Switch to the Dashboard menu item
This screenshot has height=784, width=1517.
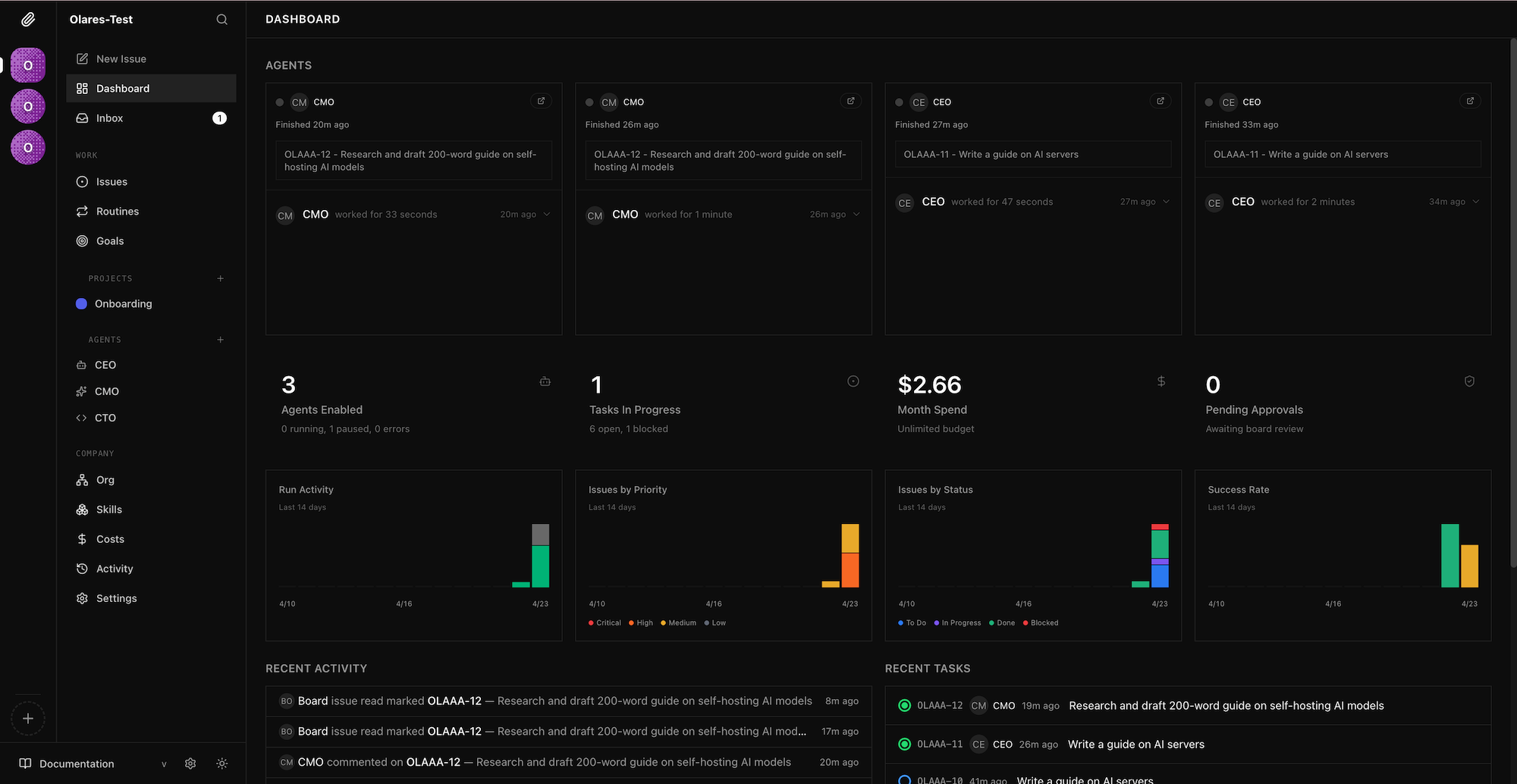(123, 88)
